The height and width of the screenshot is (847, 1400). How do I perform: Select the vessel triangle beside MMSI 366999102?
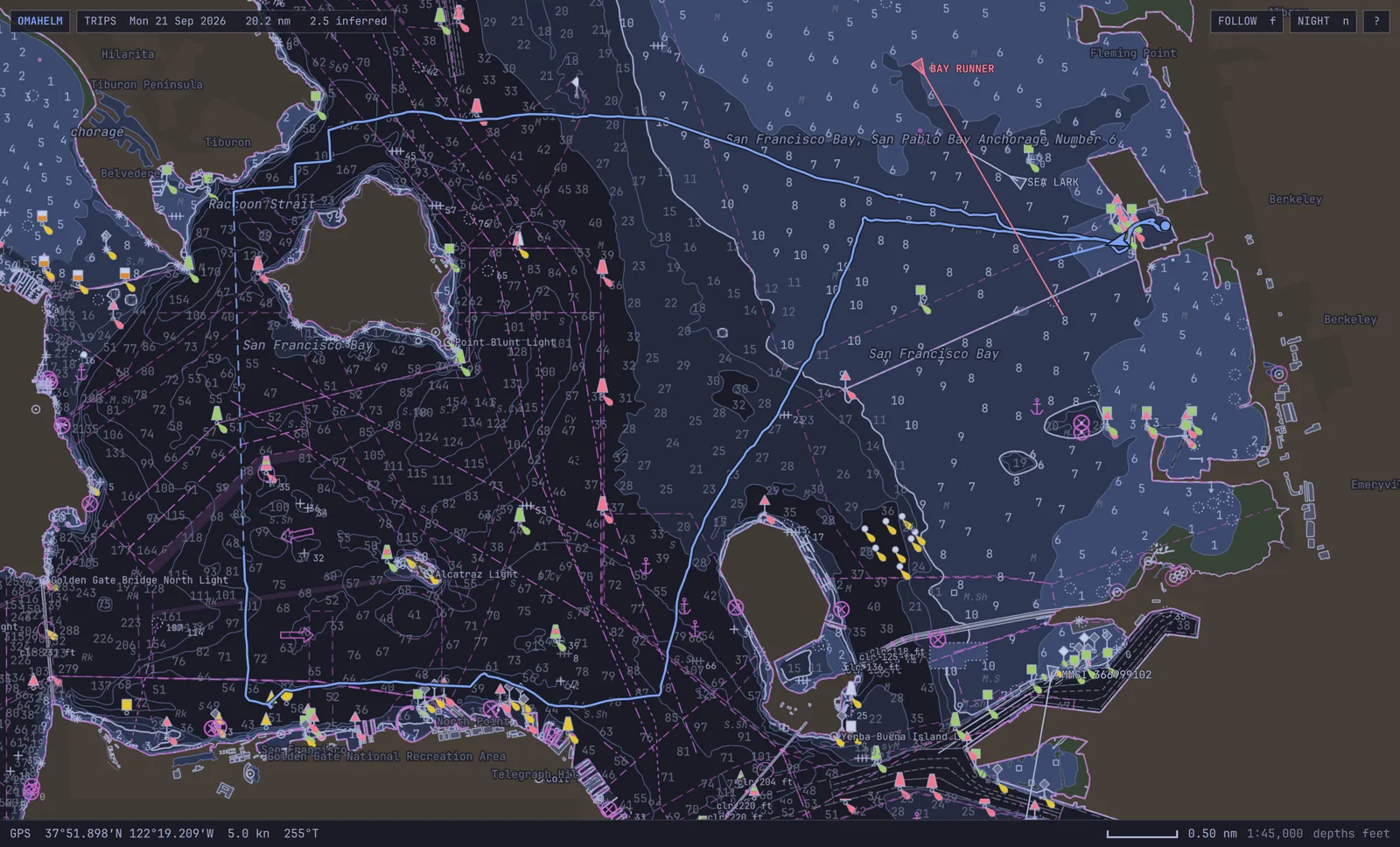[1051, 675]
